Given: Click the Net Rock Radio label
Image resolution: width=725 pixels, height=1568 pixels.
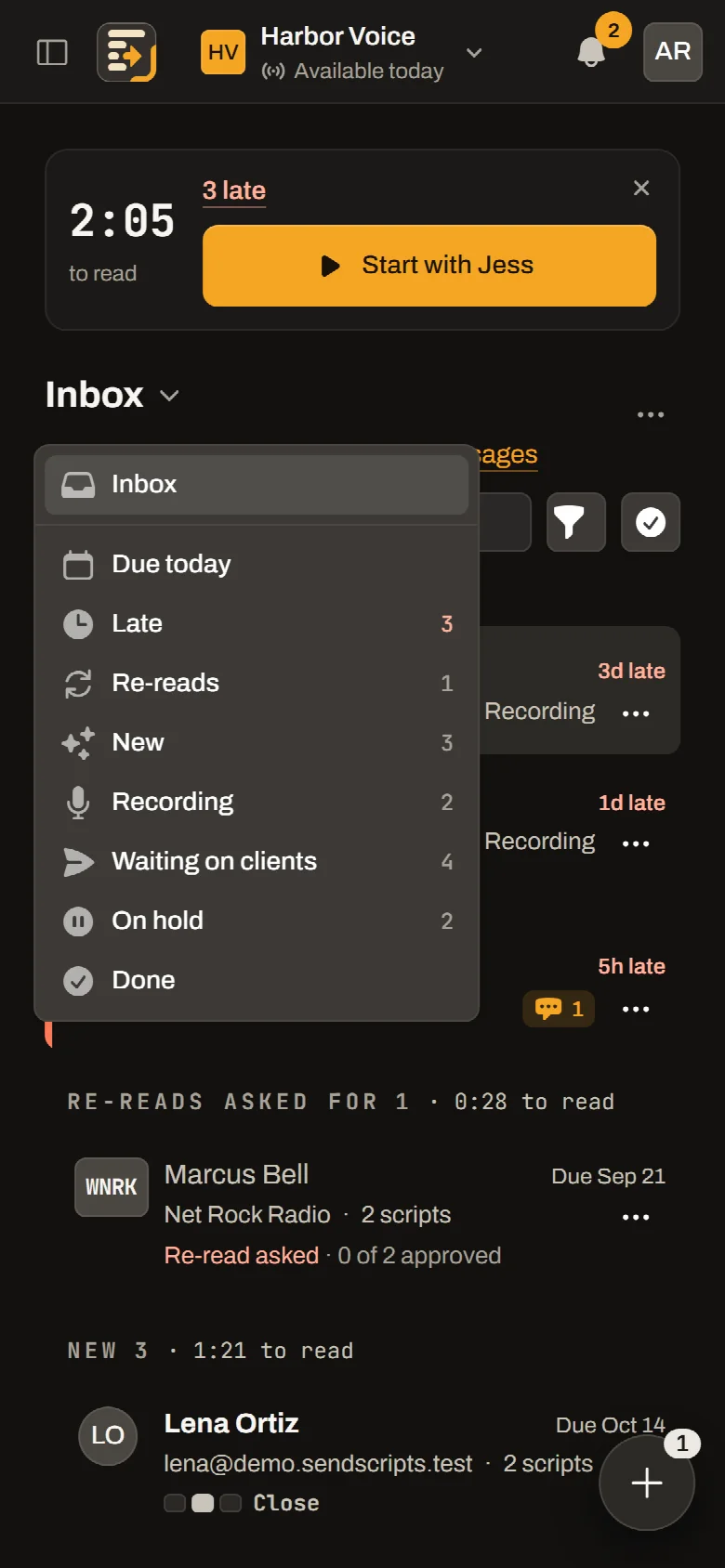Looking at the screenshot, I should pyautogui.click(x=247, y=1215).
